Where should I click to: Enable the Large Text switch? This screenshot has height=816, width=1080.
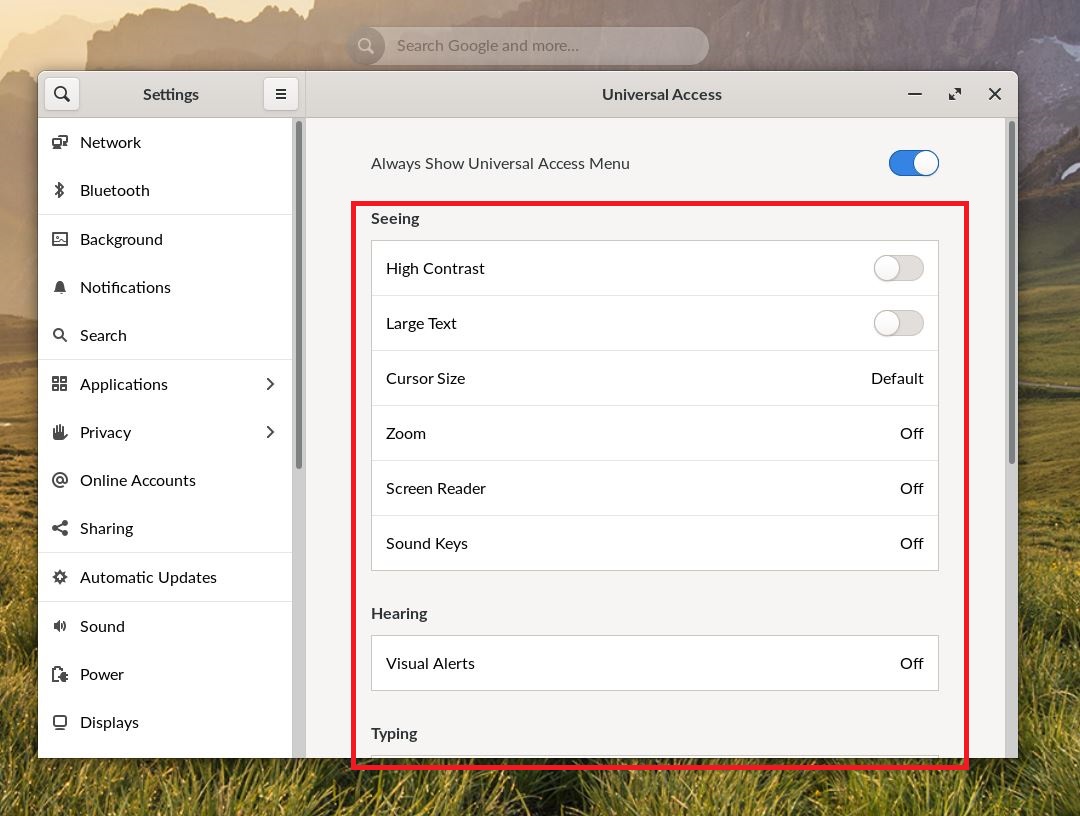pyautogui.click(x=898, y=323)
